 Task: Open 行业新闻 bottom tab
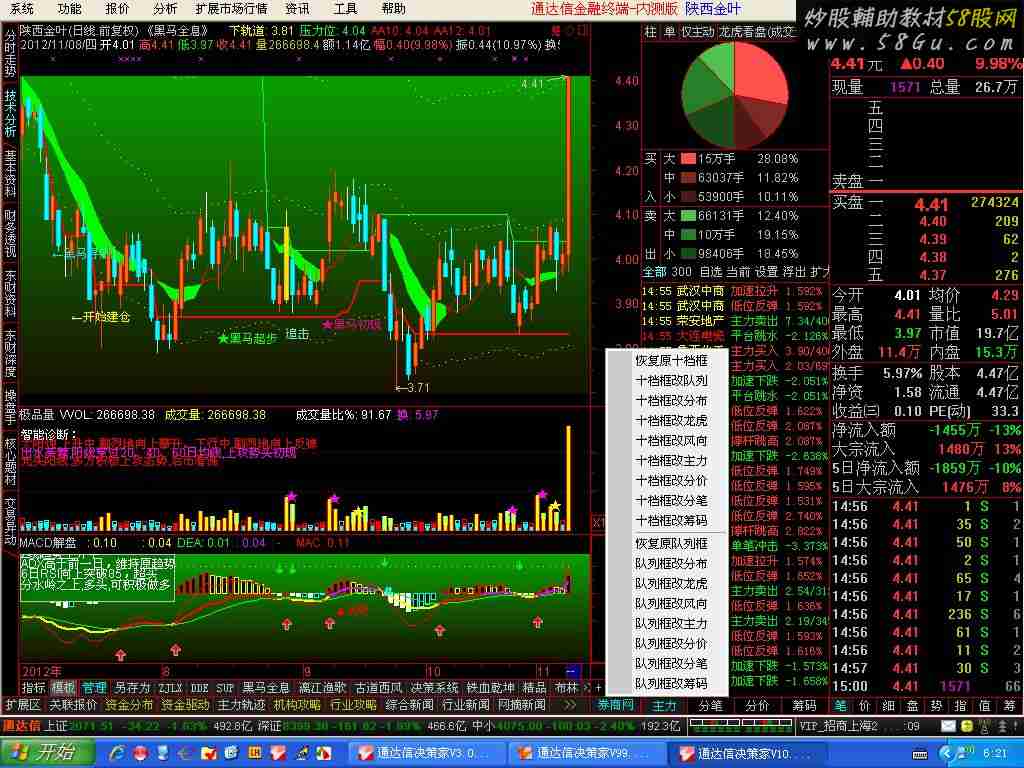(x=466, y=705)
